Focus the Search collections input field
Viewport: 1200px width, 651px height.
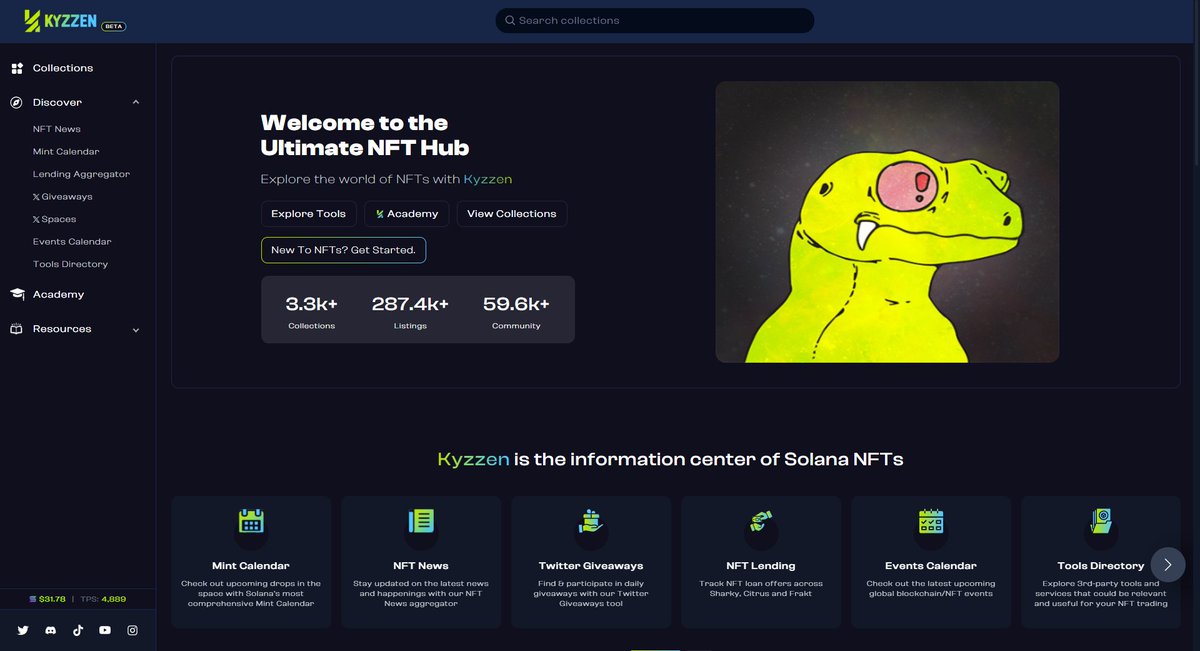[x=655, y=20]
